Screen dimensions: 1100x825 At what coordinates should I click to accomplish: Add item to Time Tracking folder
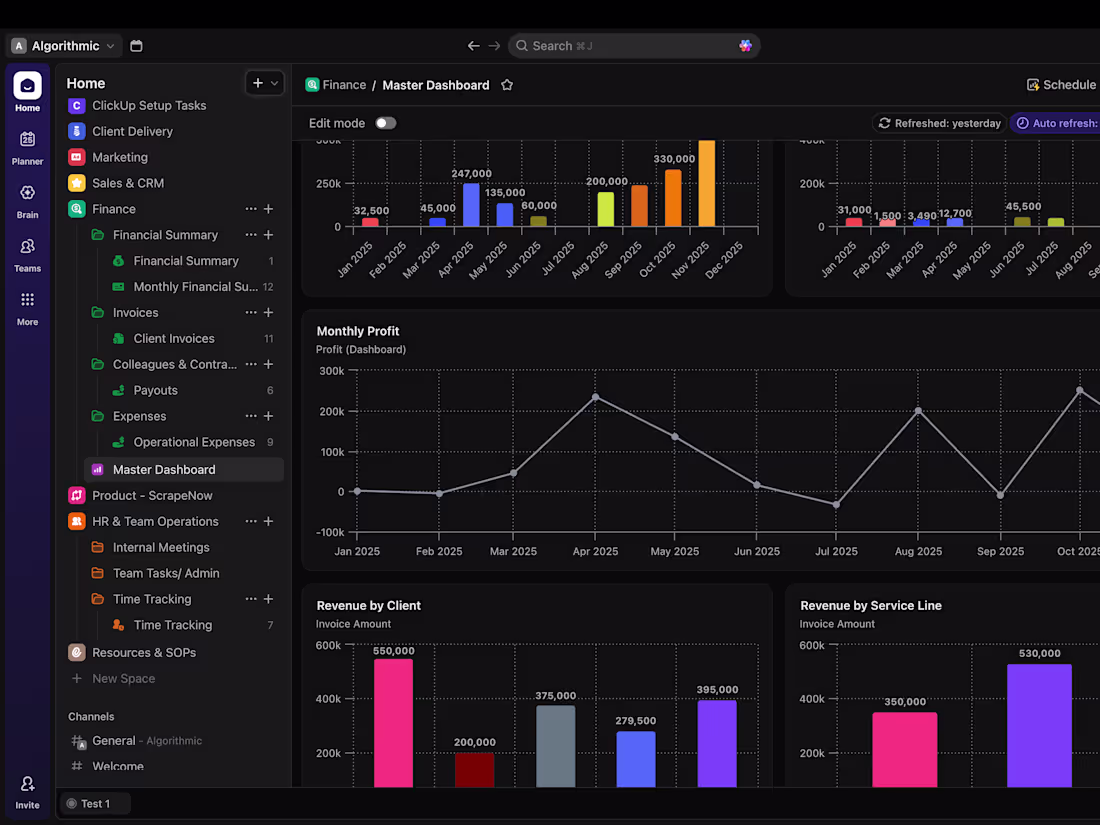(269, 599)
